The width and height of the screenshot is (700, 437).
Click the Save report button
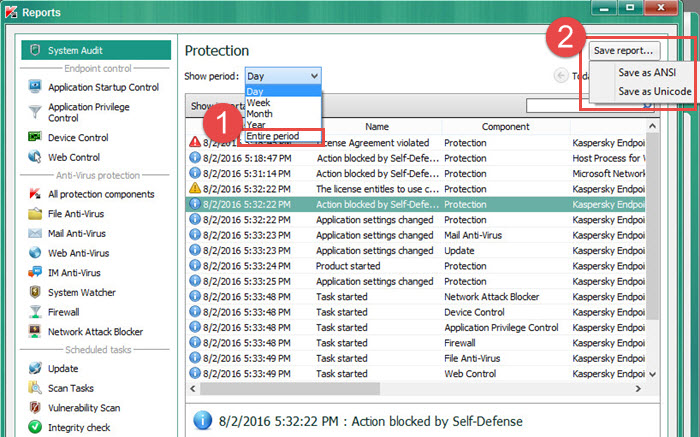click(x=623, y=51)
